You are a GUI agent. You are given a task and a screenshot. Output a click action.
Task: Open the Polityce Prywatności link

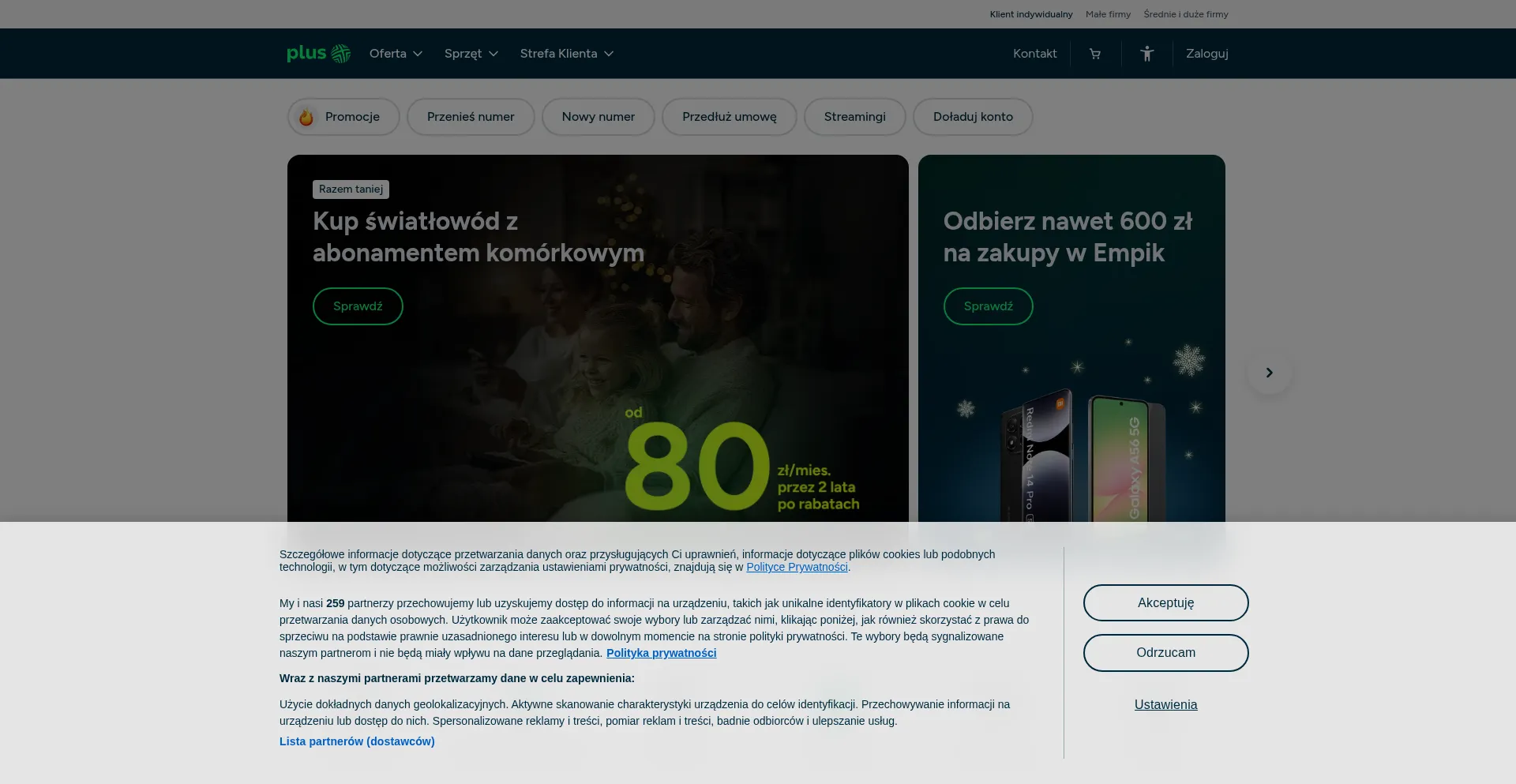click(797, 567)
